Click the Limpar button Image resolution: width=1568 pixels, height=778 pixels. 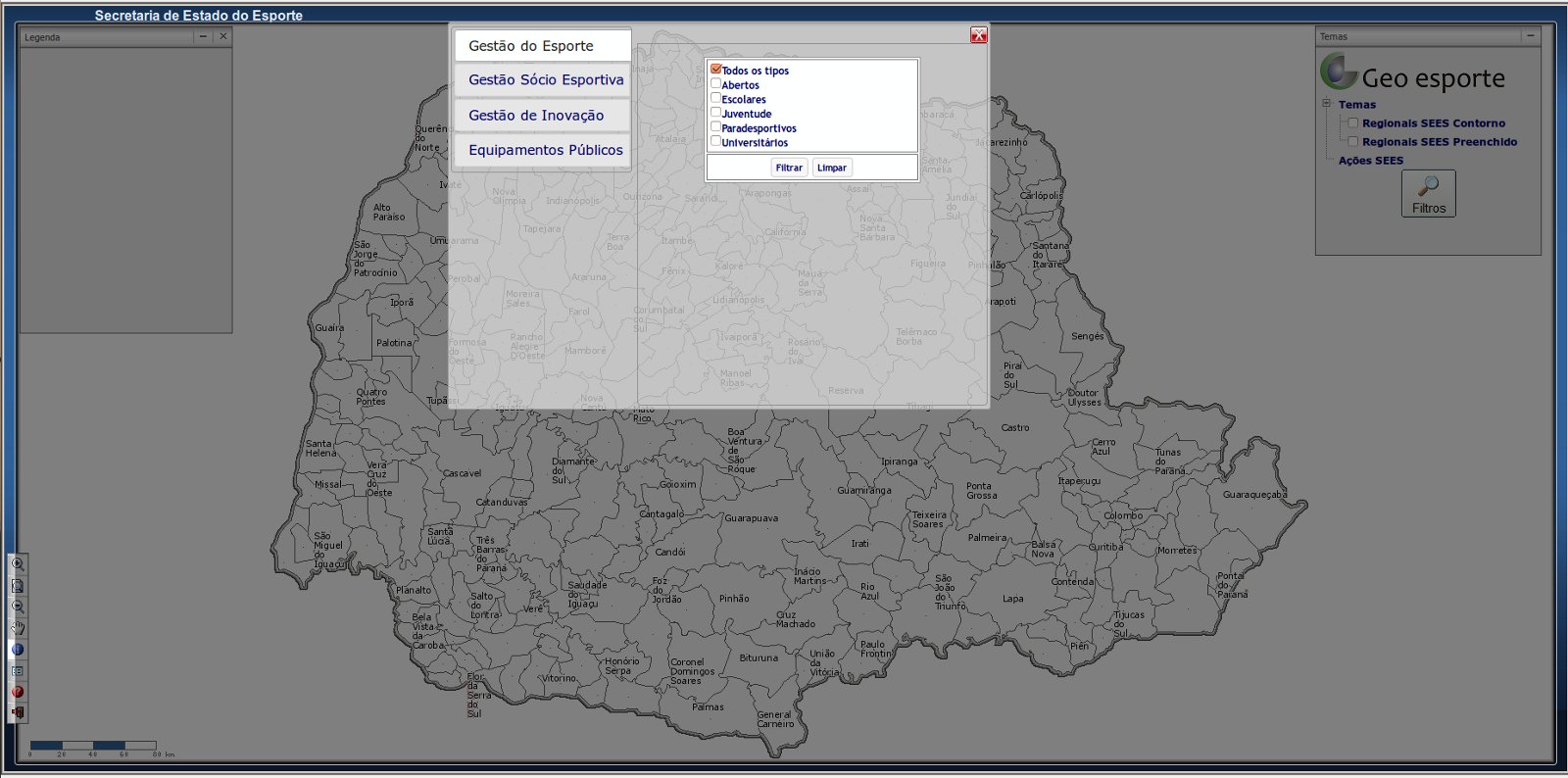click(x=831, y=168)
